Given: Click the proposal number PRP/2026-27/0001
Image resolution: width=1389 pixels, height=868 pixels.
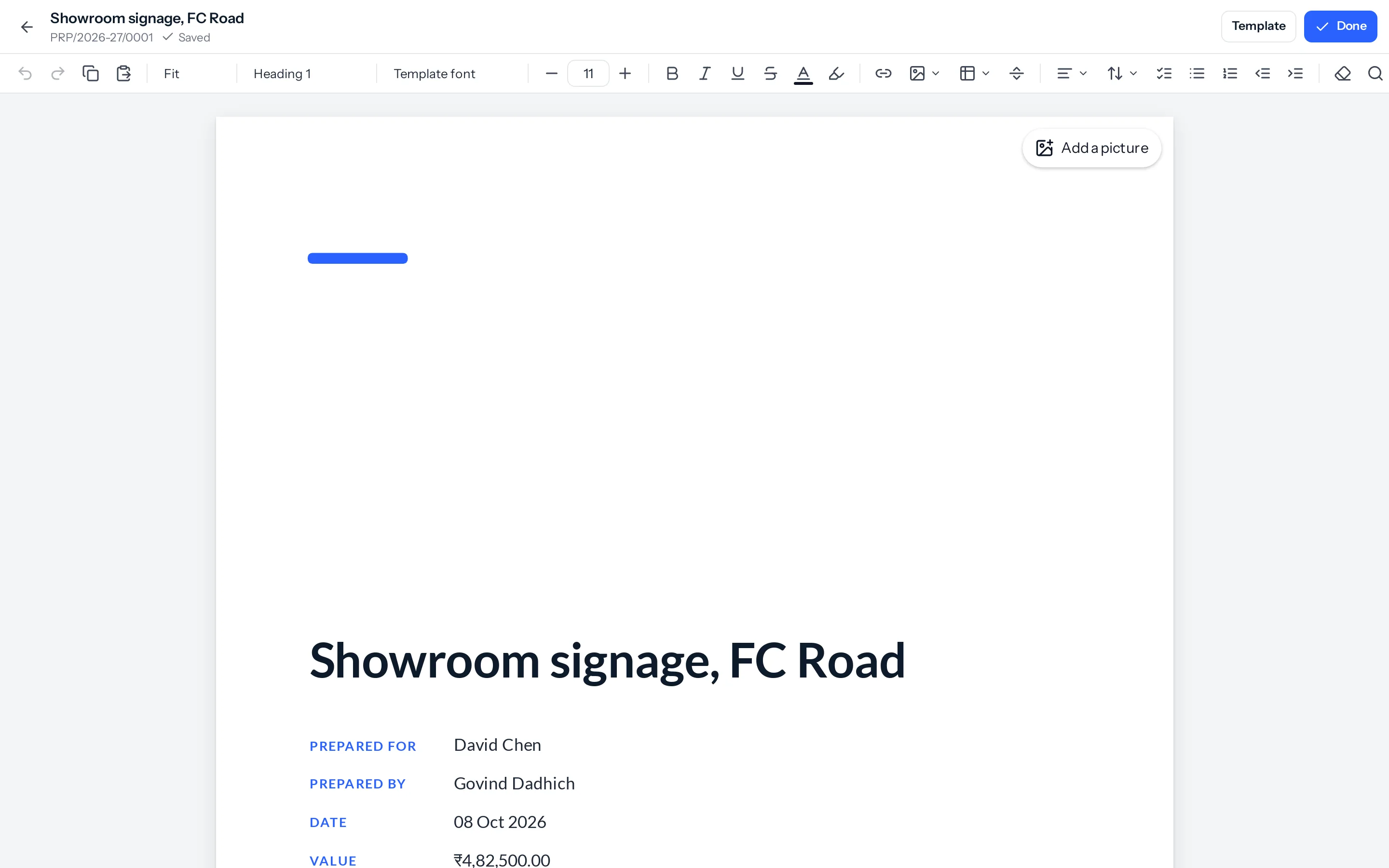Looking at the screenshot, I should coord(102,37).
